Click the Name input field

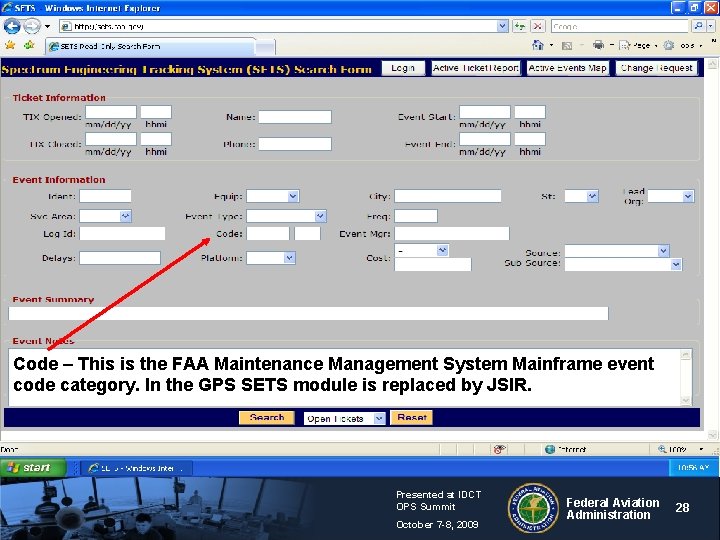[295, 117]
